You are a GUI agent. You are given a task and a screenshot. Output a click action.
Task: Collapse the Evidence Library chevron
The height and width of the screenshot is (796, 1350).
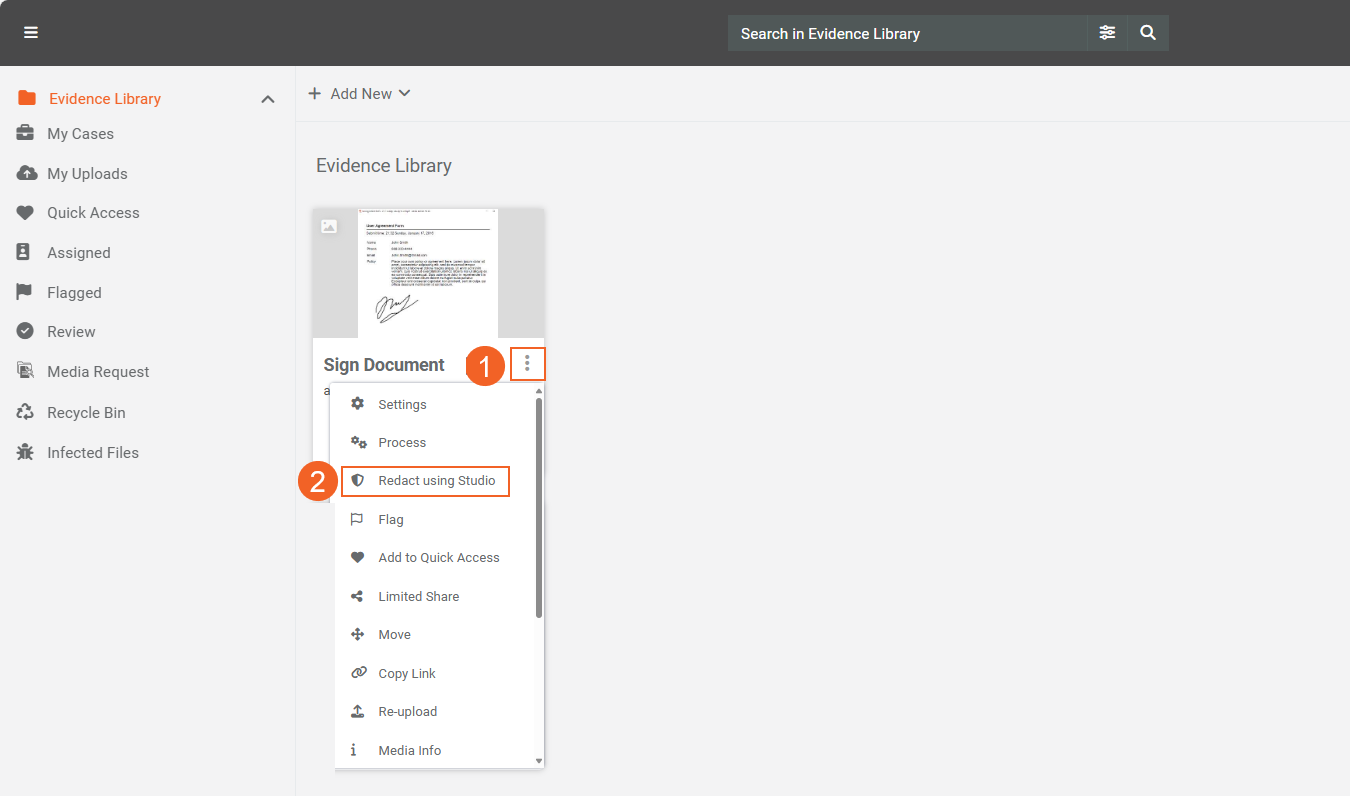267,99
